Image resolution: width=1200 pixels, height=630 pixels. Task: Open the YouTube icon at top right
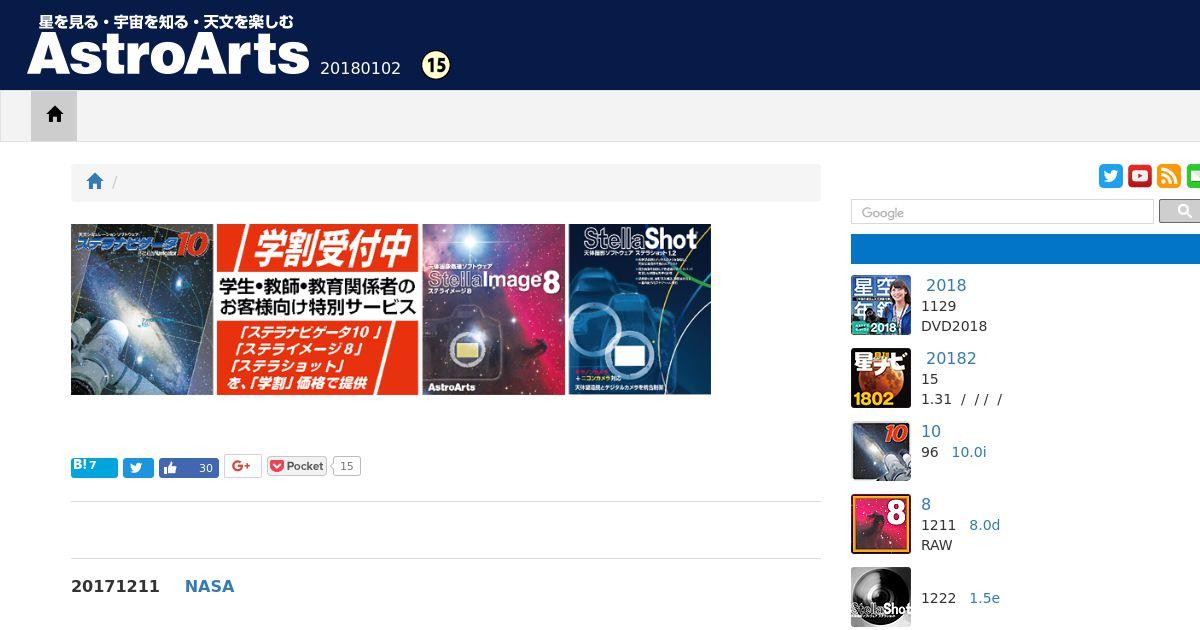(1140, 176)
